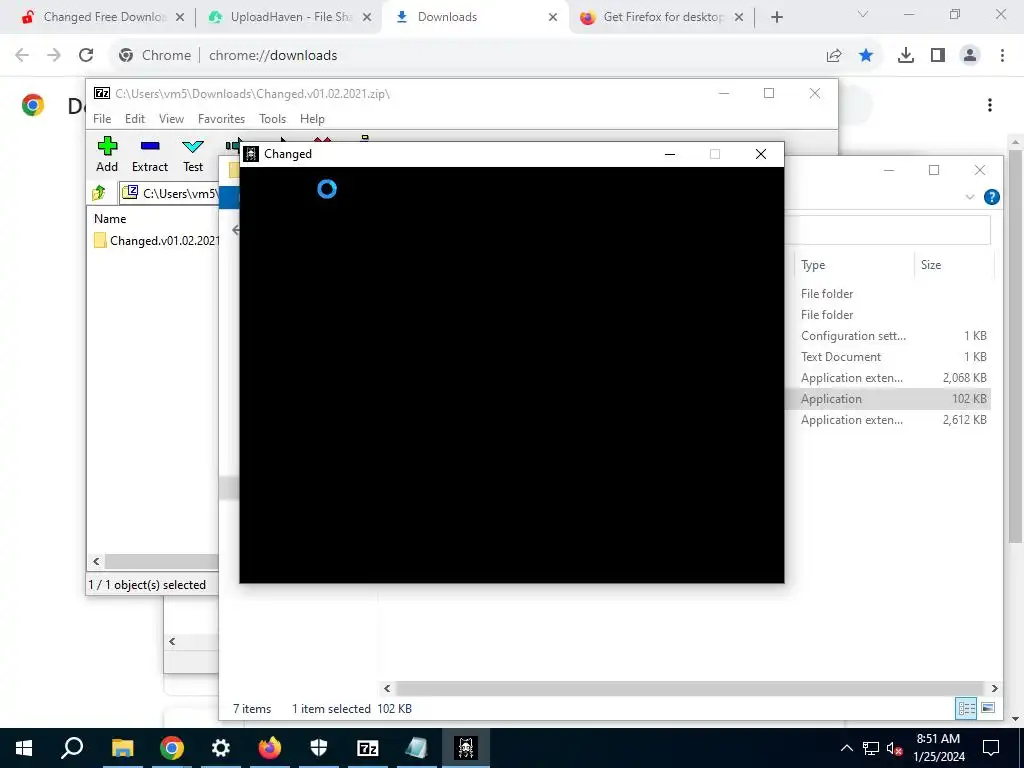
Task: Select the Changed.v01.02.2021 folder in 7-Zip
Action: point(155,240)
